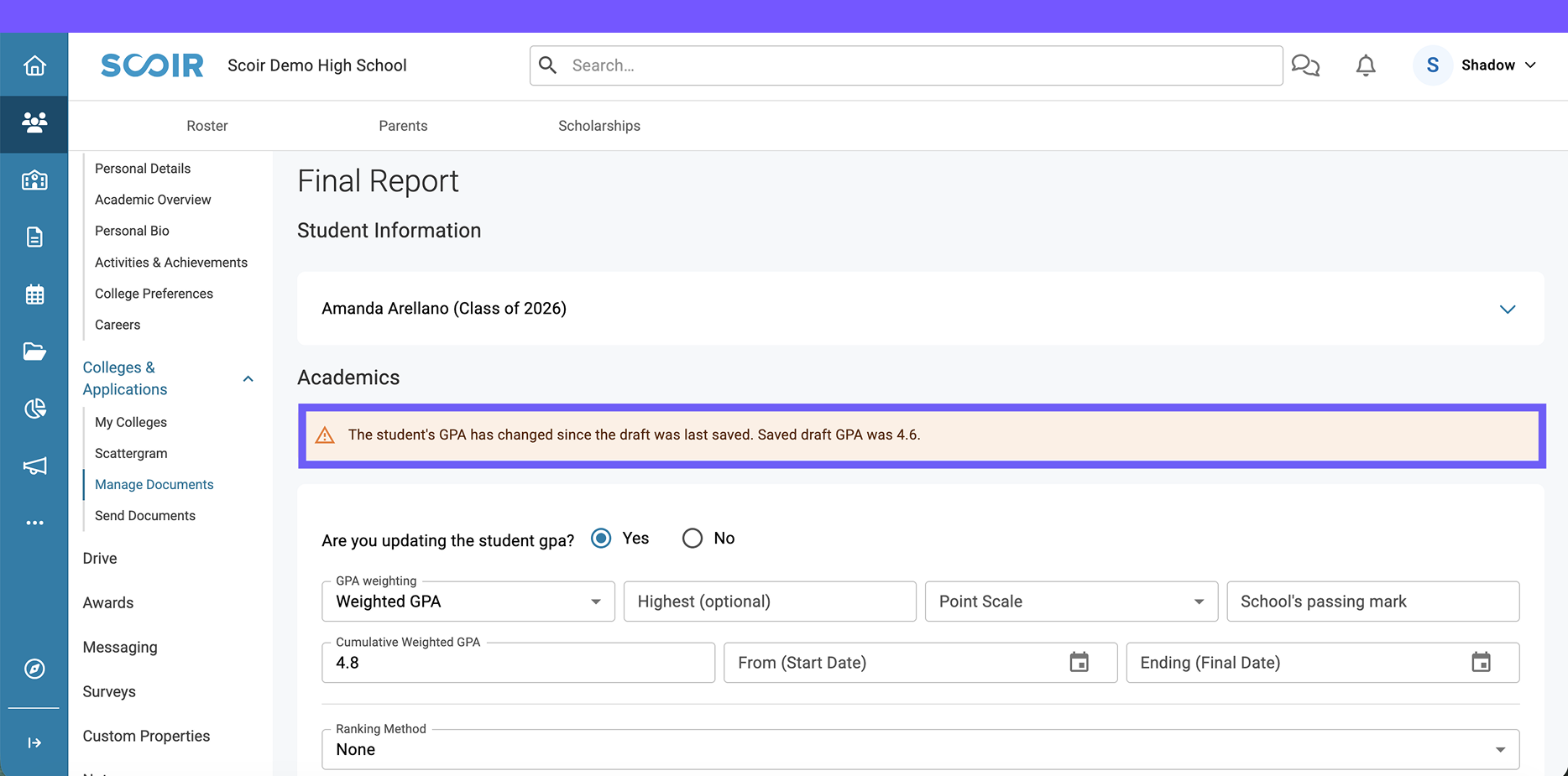This screenshot has height=776, width=1568.
Task: Click the Home icon in sidebar
Action: coord(34,65)
